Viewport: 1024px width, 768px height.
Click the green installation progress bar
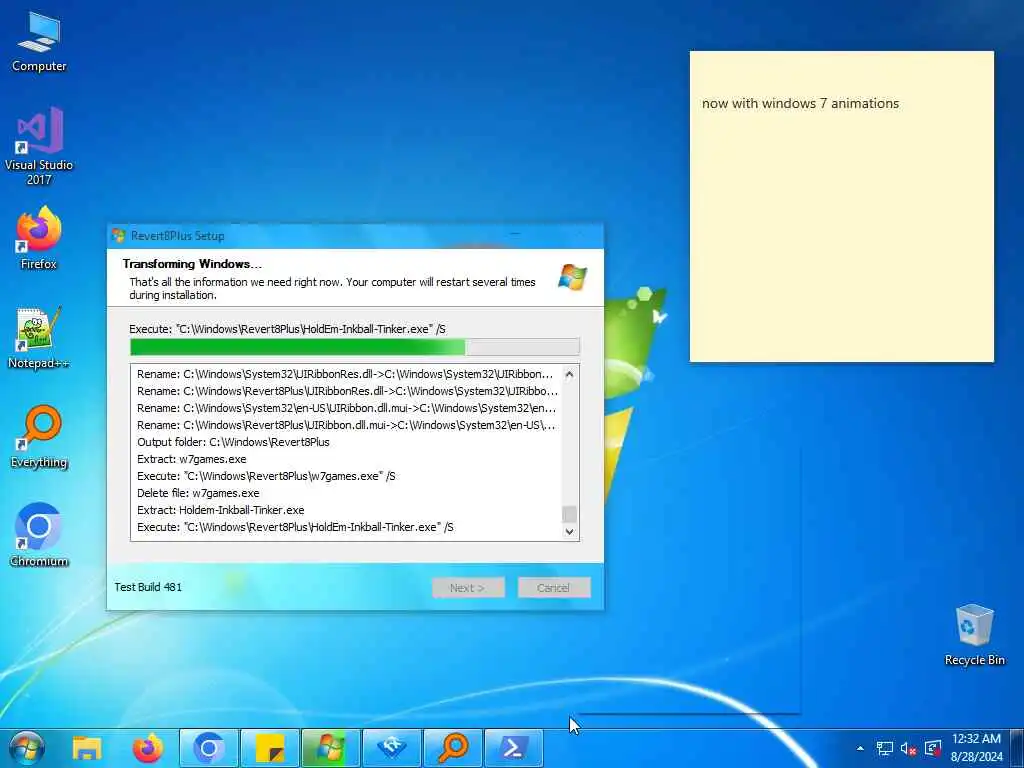[x=355, y=347]
